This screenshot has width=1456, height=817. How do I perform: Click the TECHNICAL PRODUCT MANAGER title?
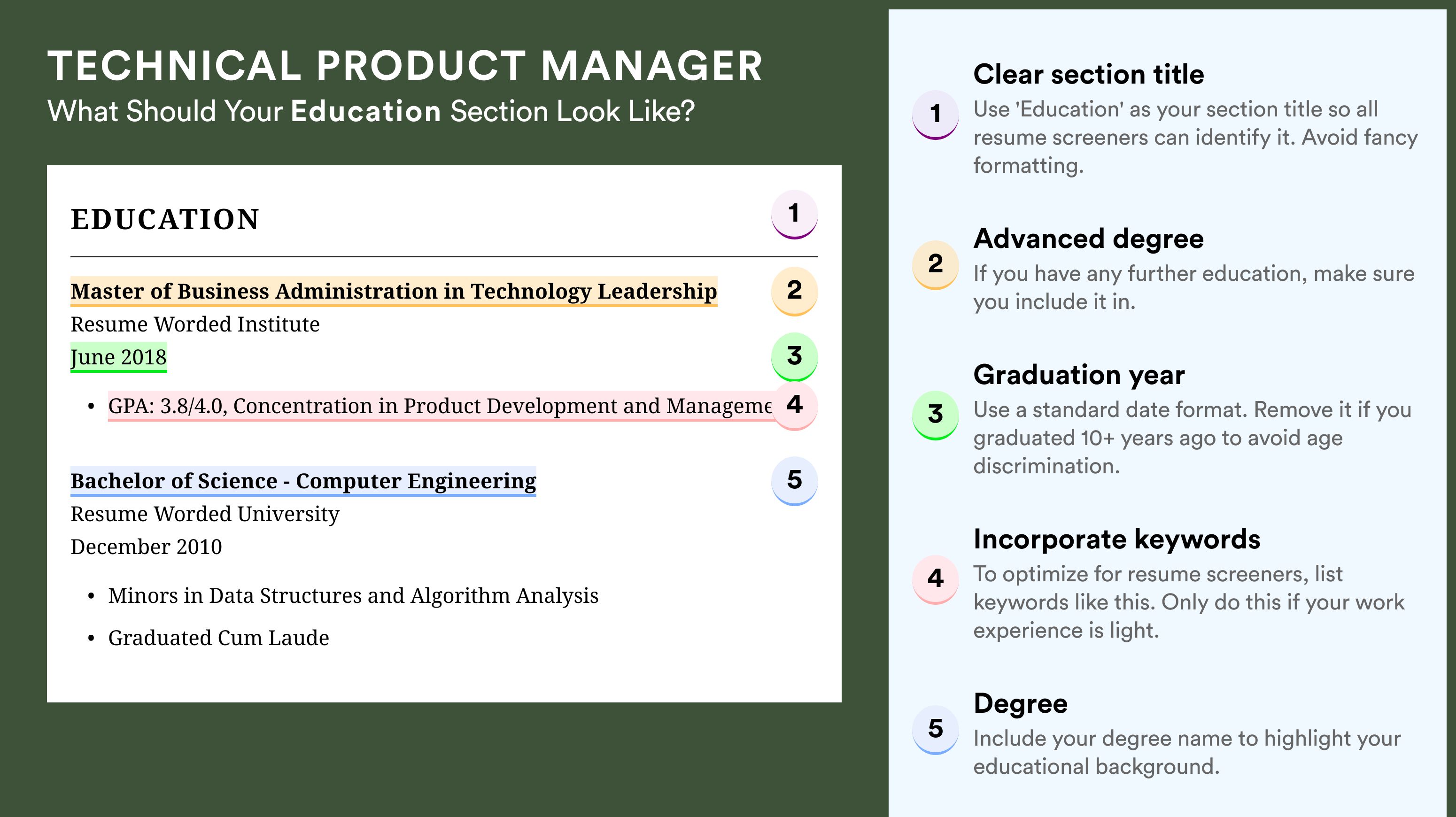click(405, 66)
